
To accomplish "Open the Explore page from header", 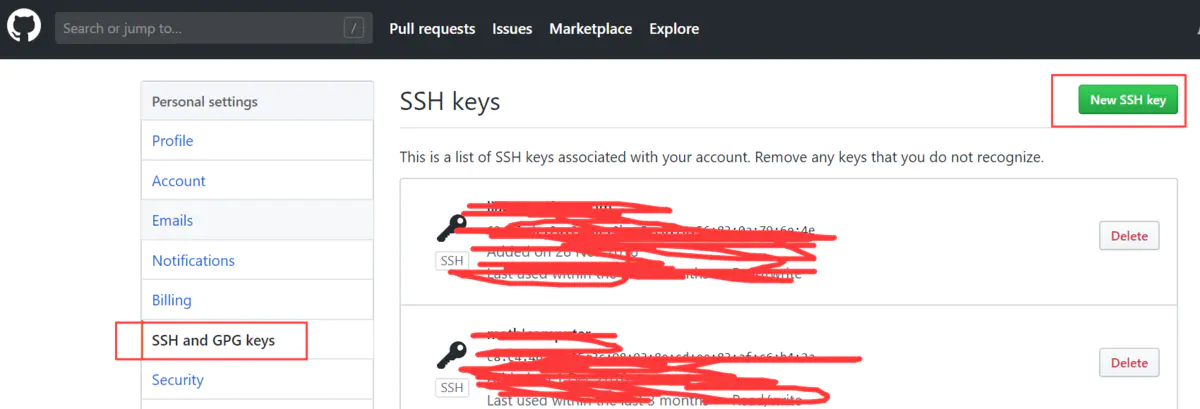I will pyautogui.click(x=674, y=29).
